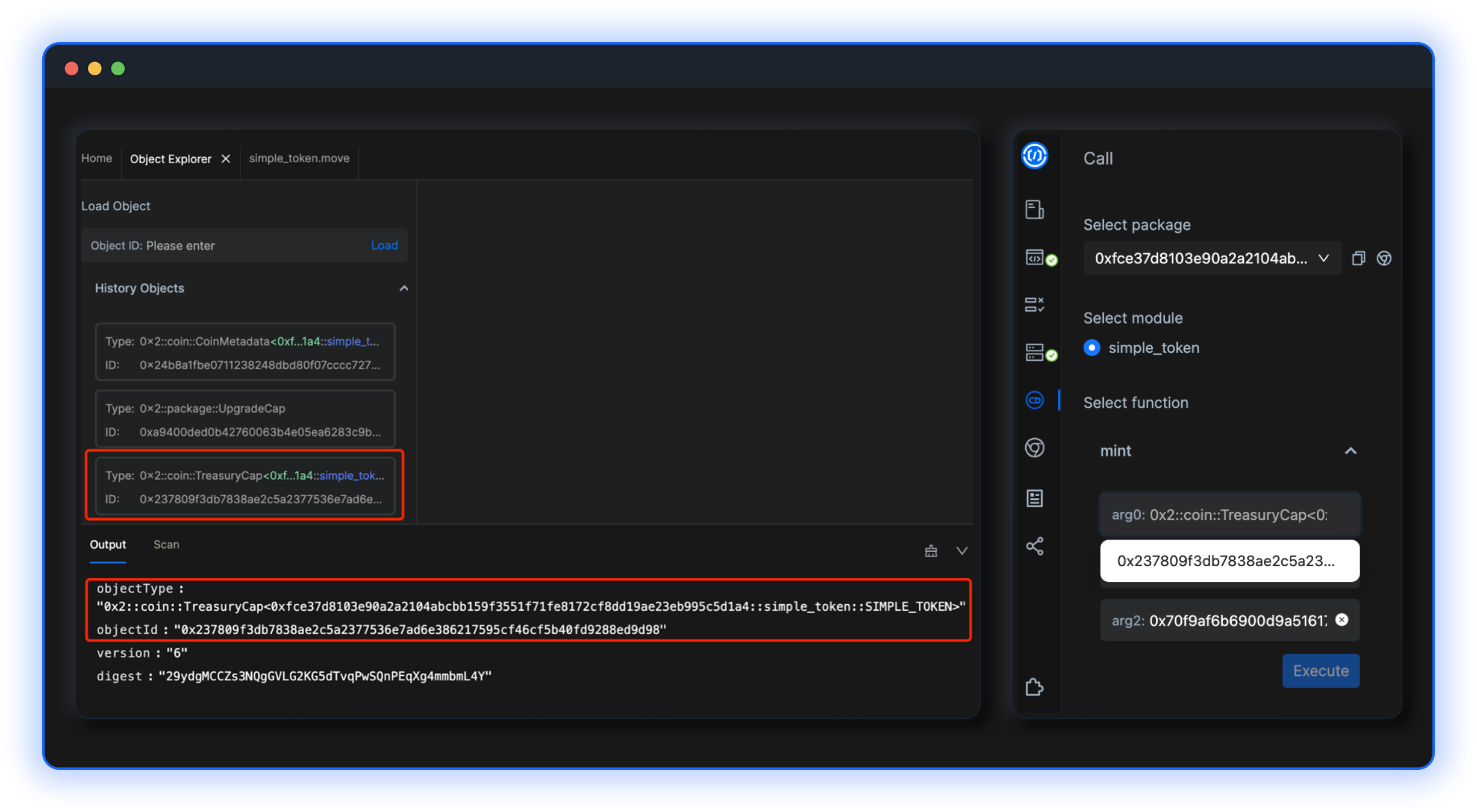Open the plugin puzzle icon at the sidebar bottom
This screenshot has width=1477, height=812.
[x=1034, y=687]
